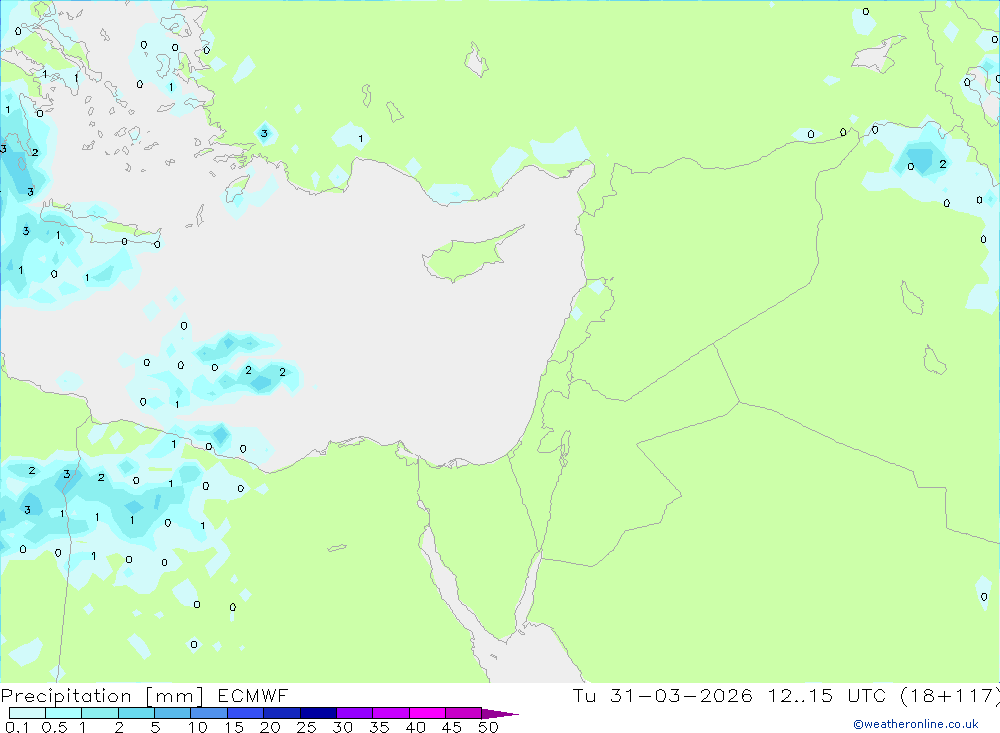The height and width of the screenshot is (733, 1000).
Task: Click the 0.1–0.5 mm palest cyan legend swatch
Action: (x=27, y=713)
